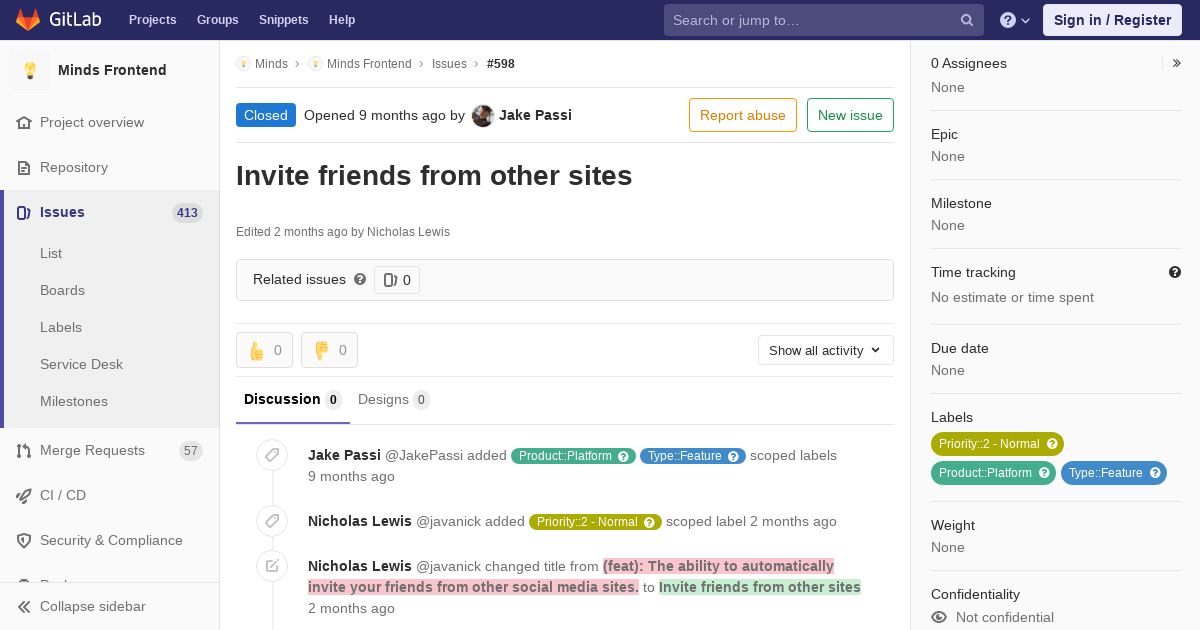
Task: Click the label tag icon beside Jake Passi activity
Action: coord(272,456)
